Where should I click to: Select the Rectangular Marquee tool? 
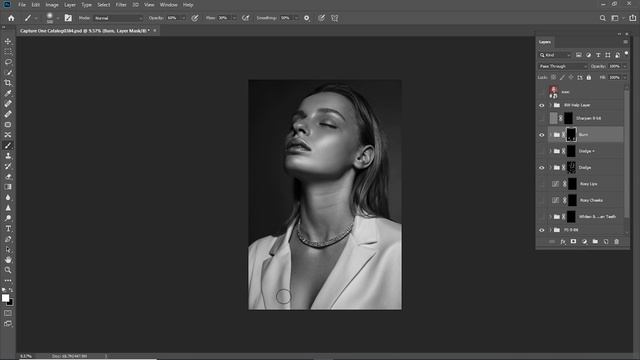[x=8, y=52]
